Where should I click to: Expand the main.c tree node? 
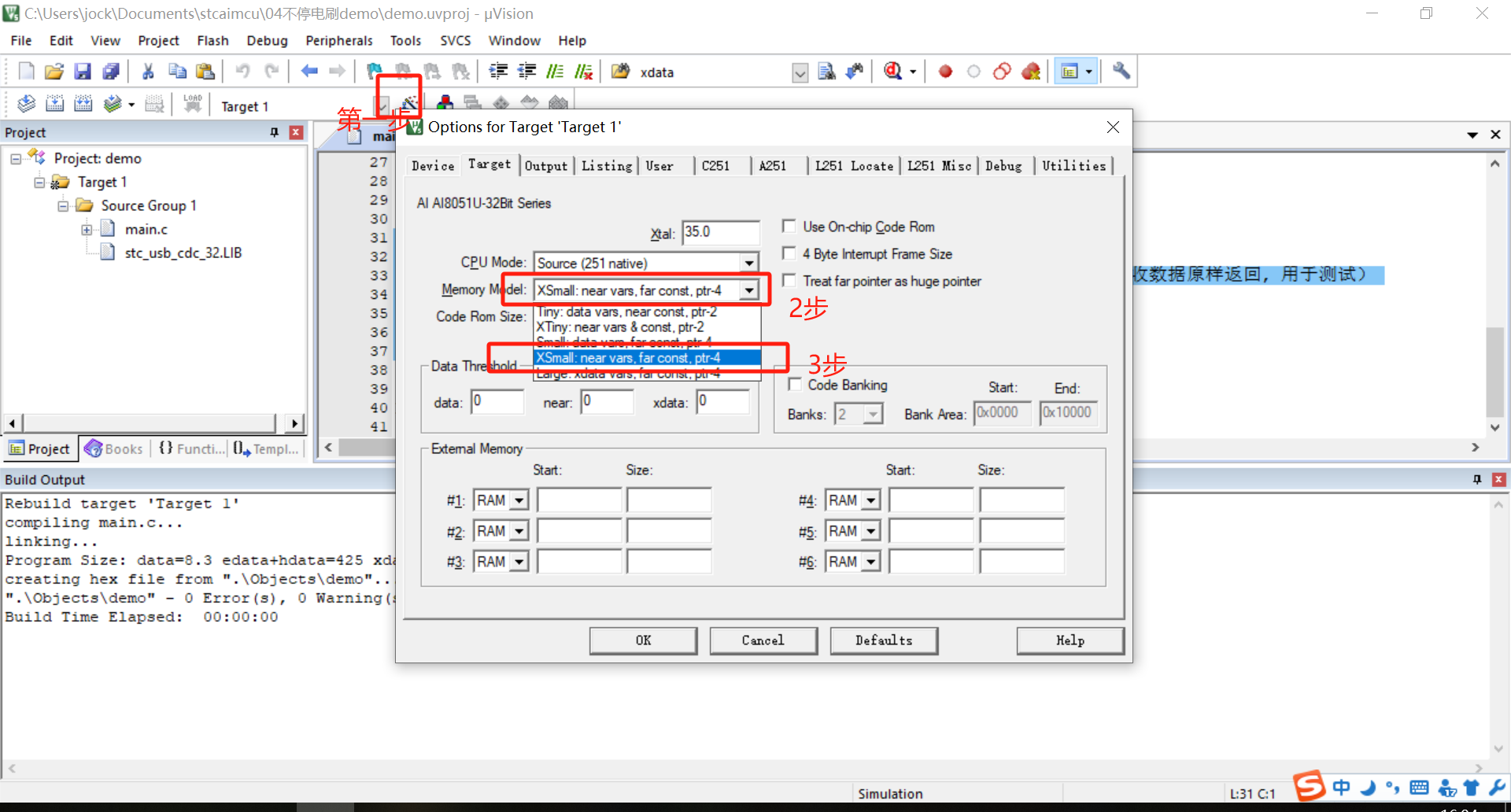pos(87,230)
